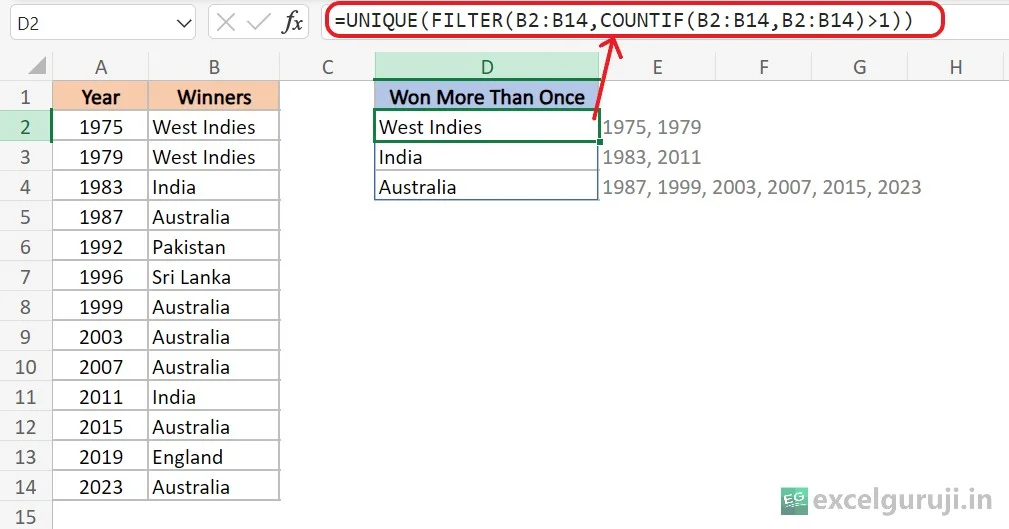Select cell containing year 1983
The height and width of the screenshot is (529, 1009).
100,187
